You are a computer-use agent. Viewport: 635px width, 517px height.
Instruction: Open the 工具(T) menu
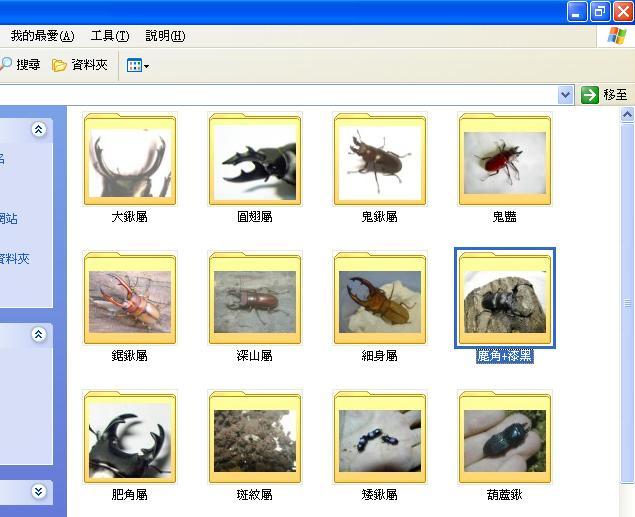[110, 36]
